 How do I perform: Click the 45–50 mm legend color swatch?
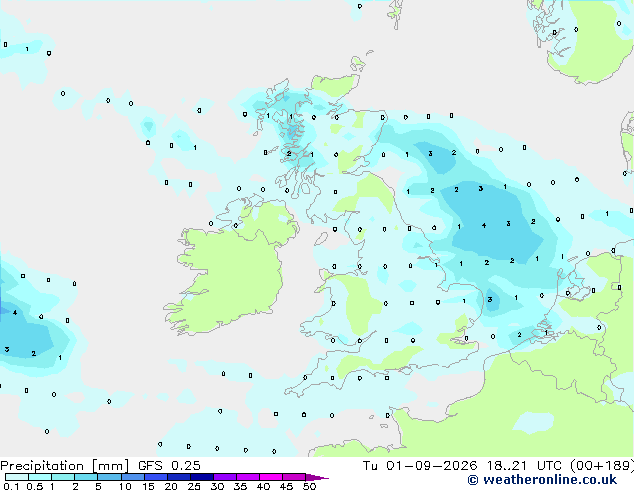[294, 477]
